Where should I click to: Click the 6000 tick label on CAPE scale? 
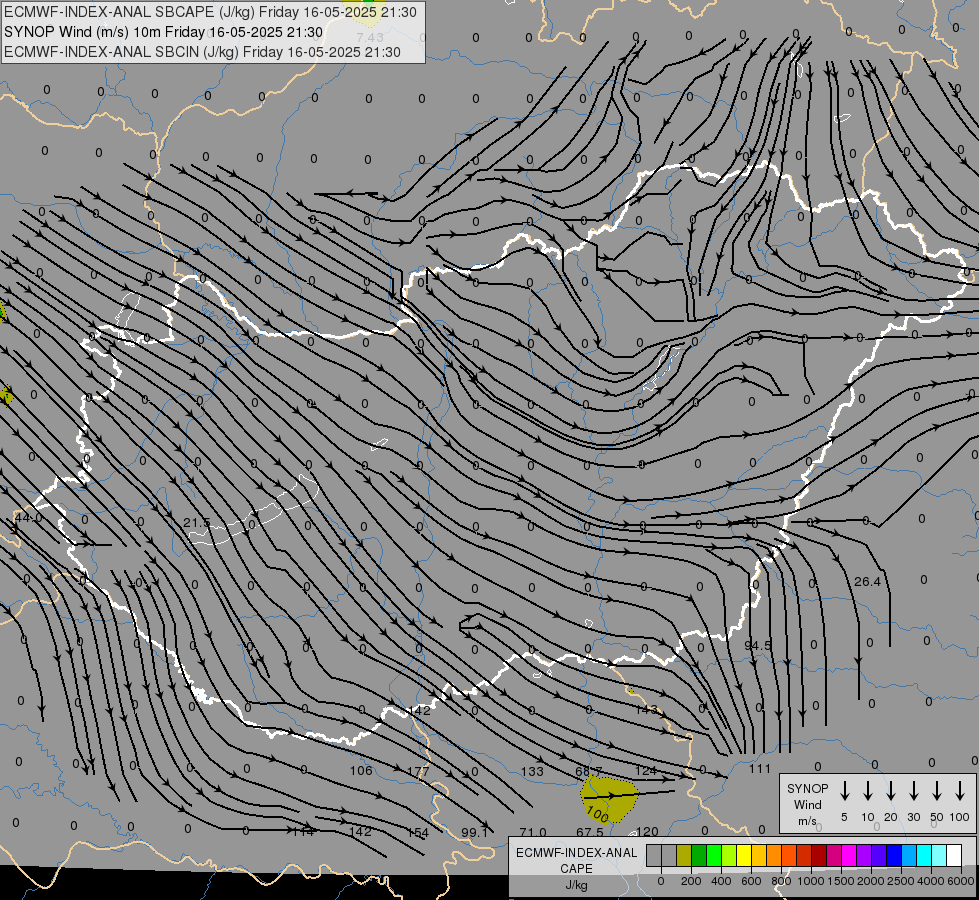pyautogui.click(x=961, y=881)
